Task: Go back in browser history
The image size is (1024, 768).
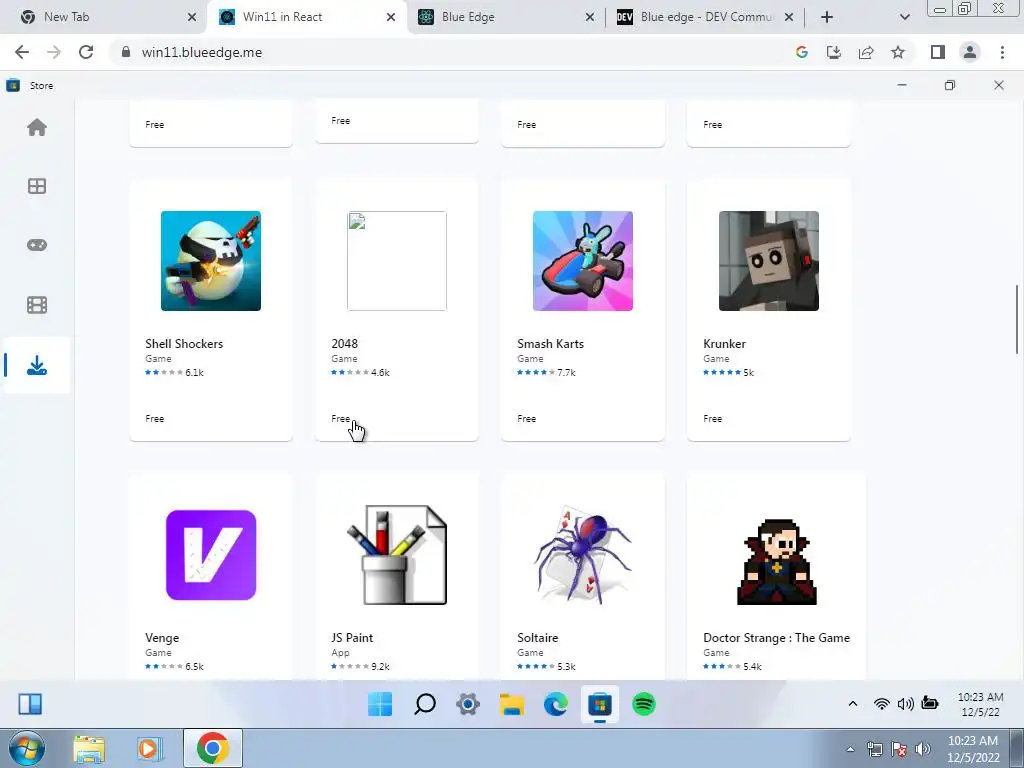Action: tap(22, 52)
